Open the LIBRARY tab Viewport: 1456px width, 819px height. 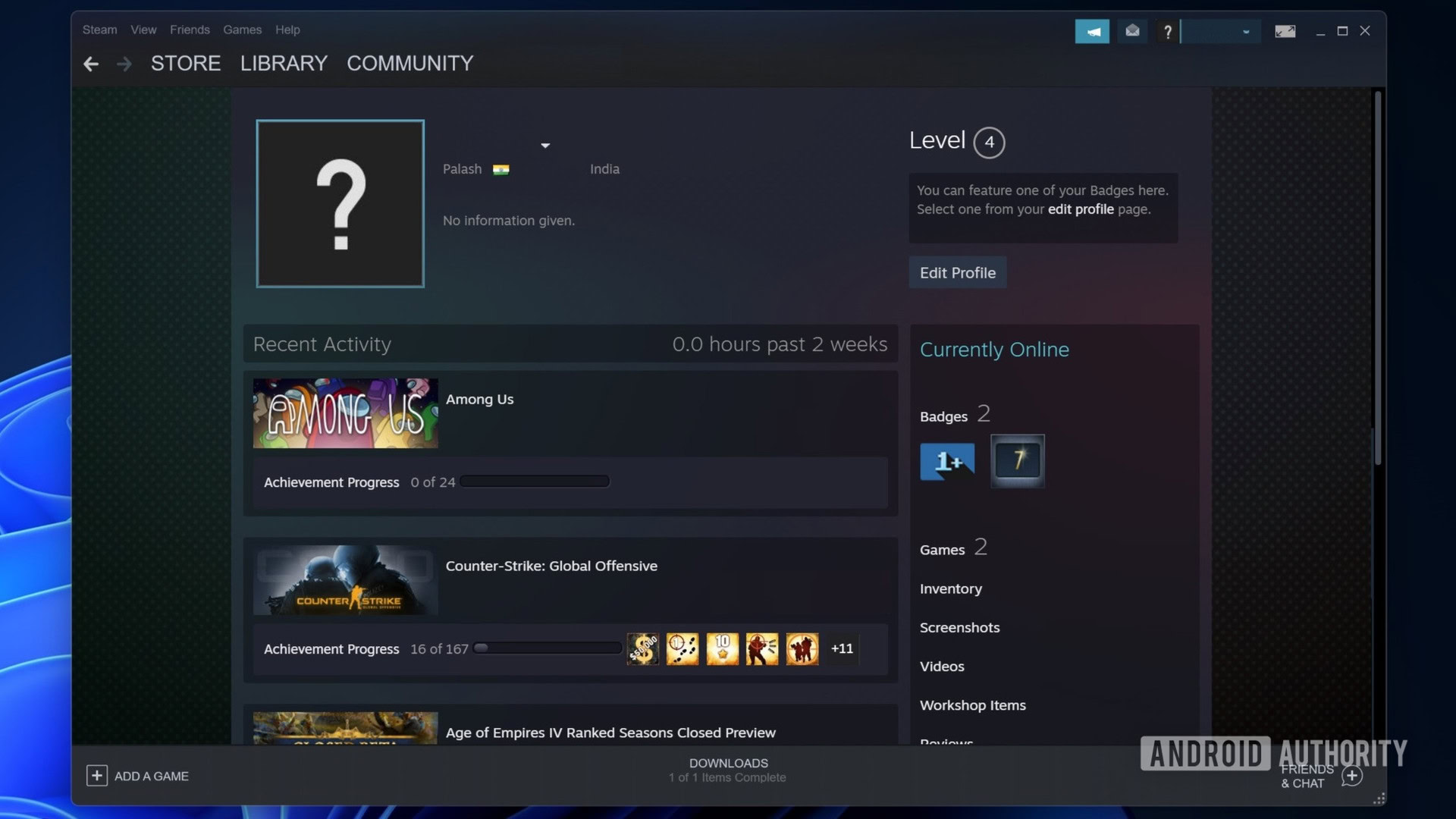tap(283, 63)
